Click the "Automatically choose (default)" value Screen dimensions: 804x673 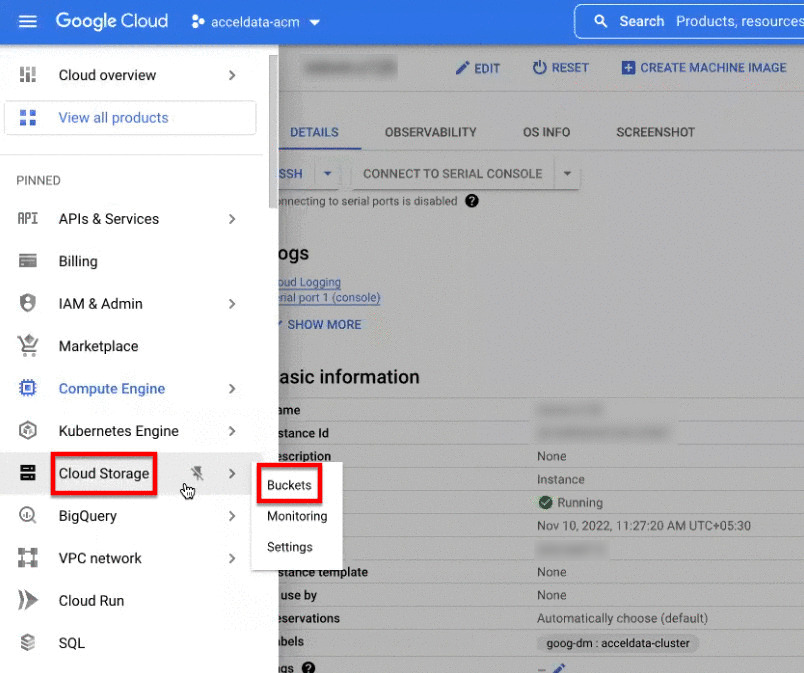[622, 618]
